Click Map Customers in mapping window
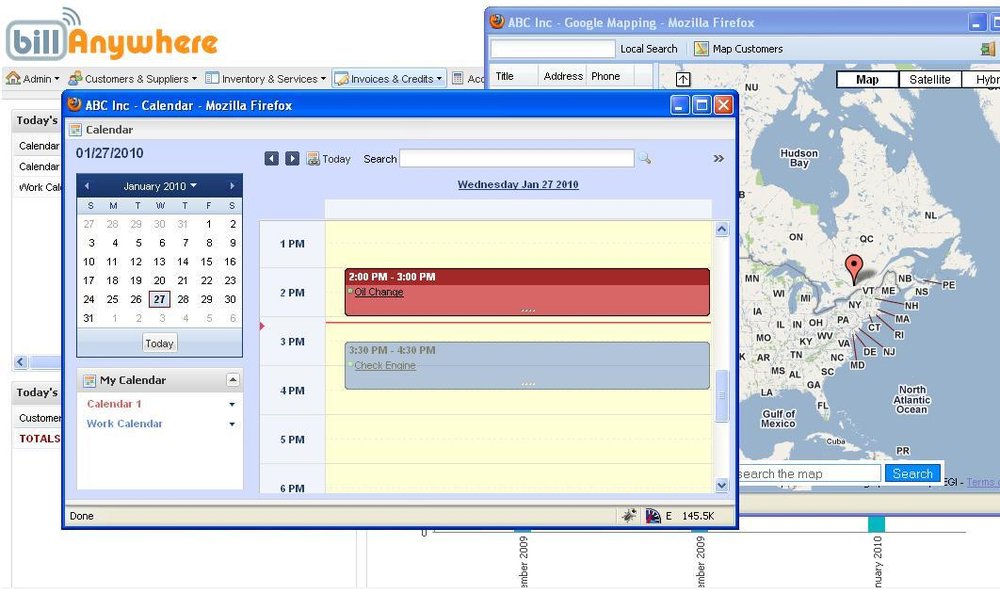 tap(739, 48)
